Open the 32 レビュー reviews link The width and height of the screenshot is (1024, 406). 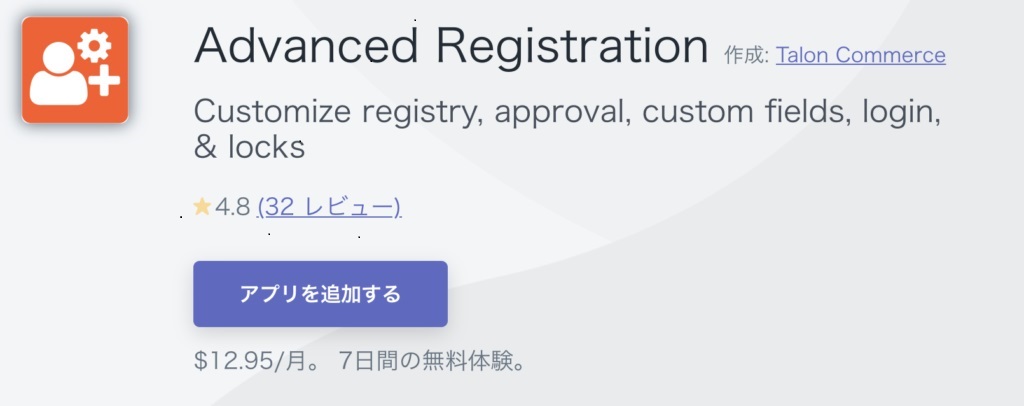coord(329,207)
